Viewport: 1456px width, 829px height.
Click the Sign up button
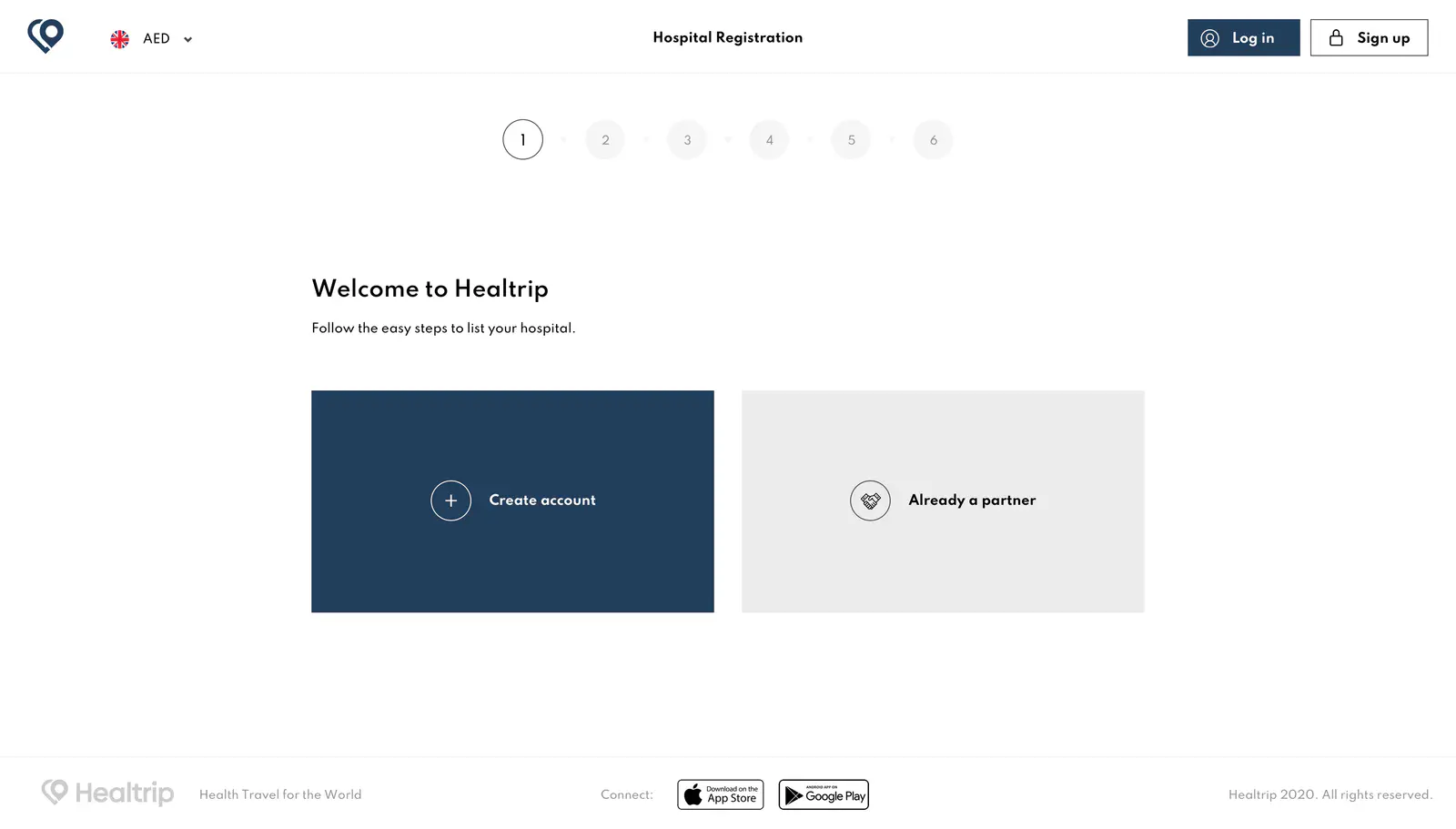1369,38
